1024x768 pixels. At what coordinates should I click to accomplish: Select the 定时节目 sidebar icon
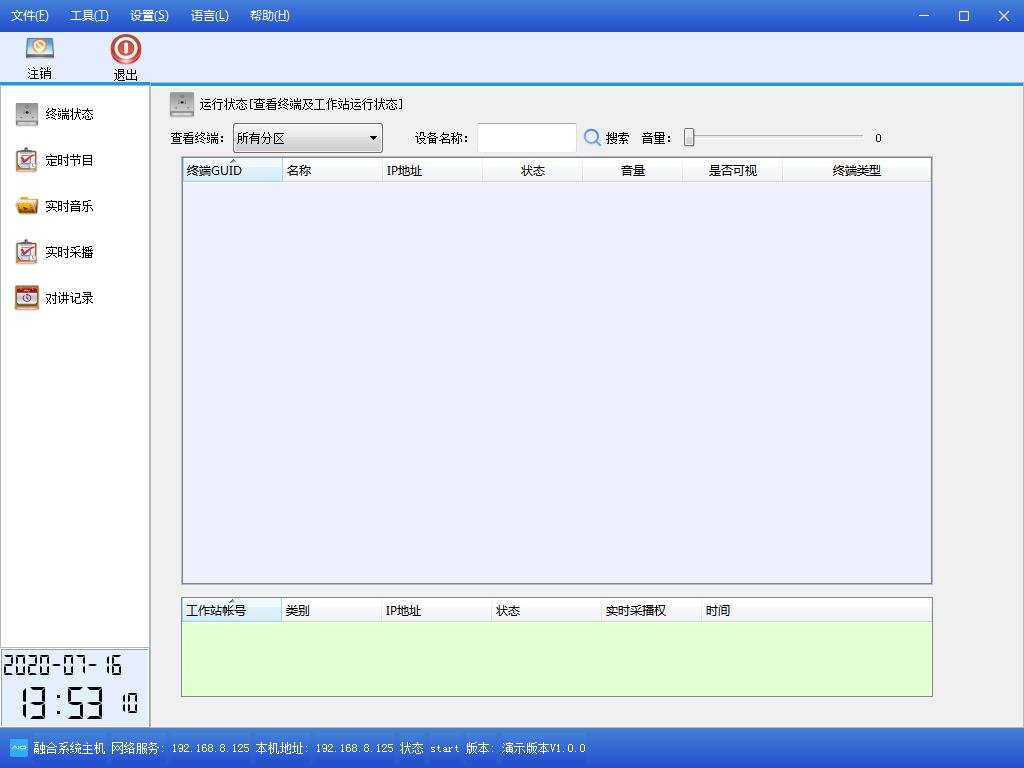(x=27, y=160)
